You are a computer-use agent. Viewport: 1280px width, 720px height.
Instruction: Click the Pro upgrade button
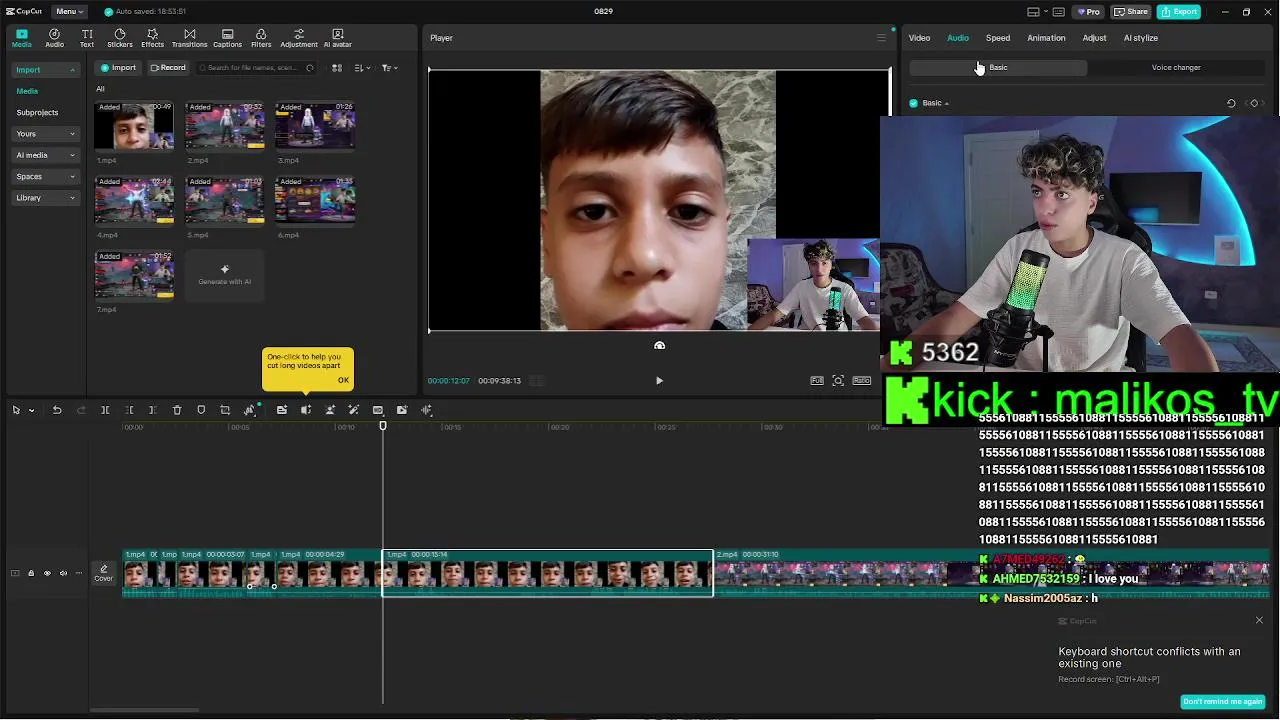click(x=1088, y=12)
